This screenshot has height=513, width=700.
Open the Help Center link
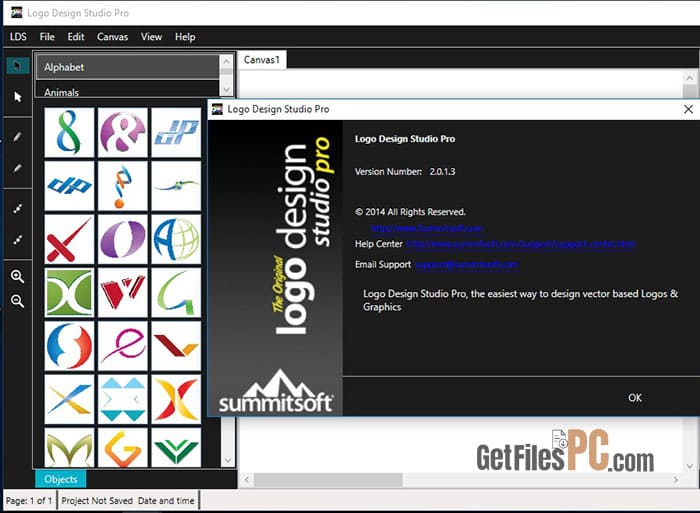coord(521,244)
